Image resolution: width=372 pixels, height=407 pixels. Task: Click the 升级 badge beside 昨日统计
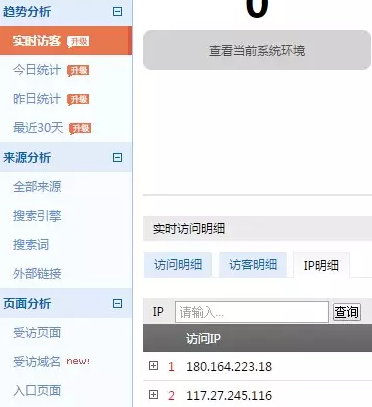coord(78,99)
